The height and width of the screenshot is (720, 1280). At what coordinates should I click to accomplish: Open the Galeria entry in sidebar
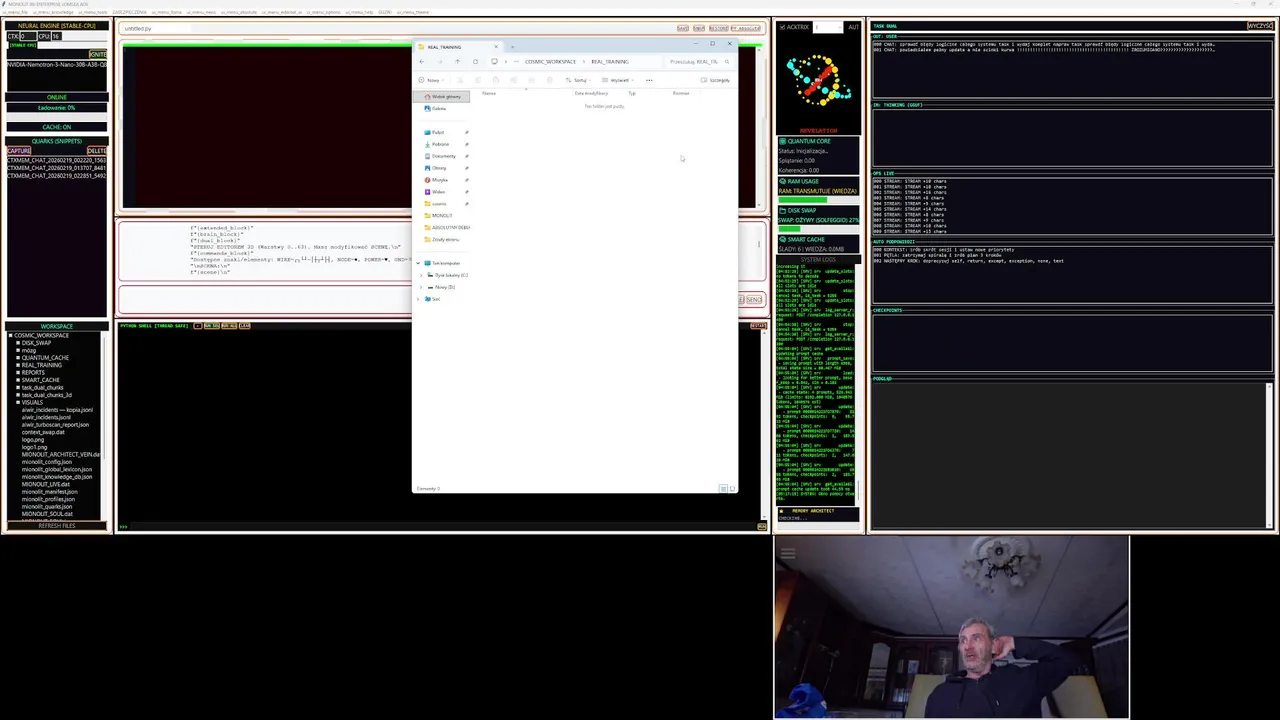point(439,108)
